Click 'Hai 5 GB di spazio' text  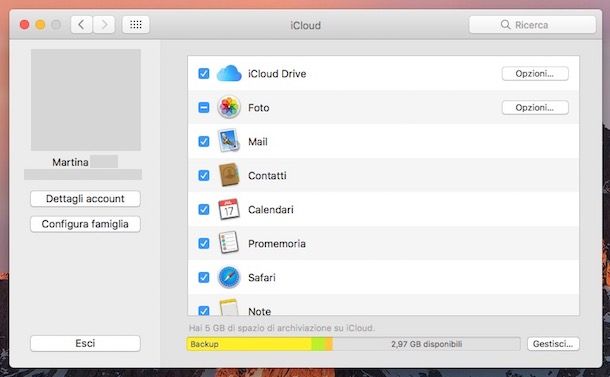[x=282, y=328]
